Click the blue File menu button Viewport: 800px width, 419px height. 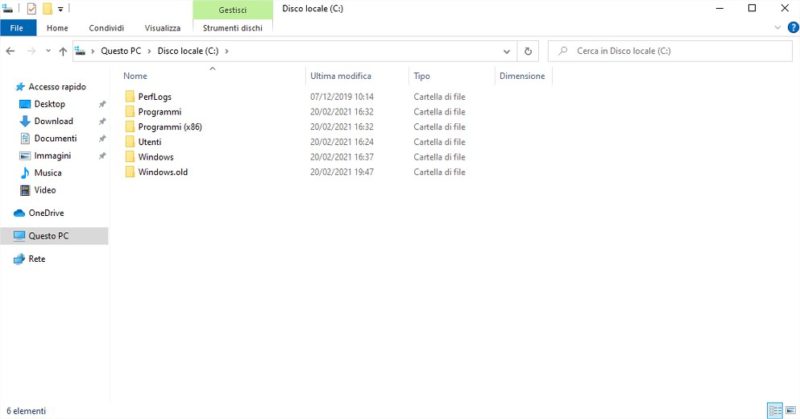pyautogui.click(x=17, y=28)
